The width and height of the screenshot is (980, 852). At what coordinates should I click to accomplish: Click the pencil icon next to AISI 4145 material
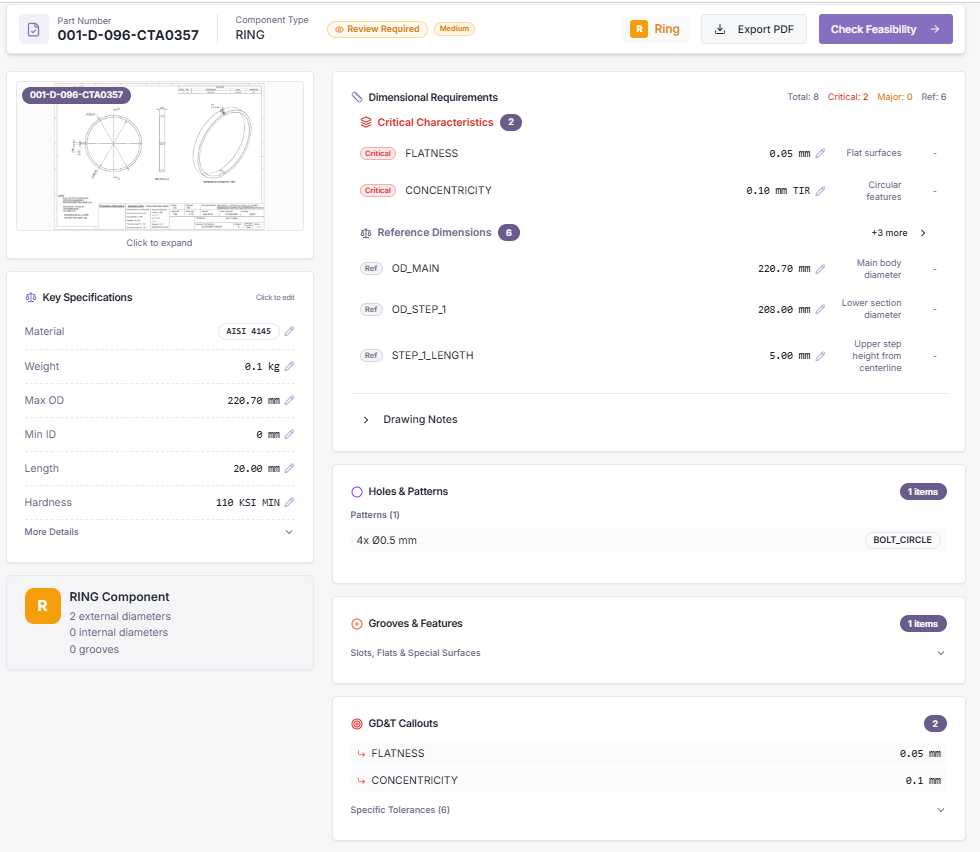pos(290,332)
